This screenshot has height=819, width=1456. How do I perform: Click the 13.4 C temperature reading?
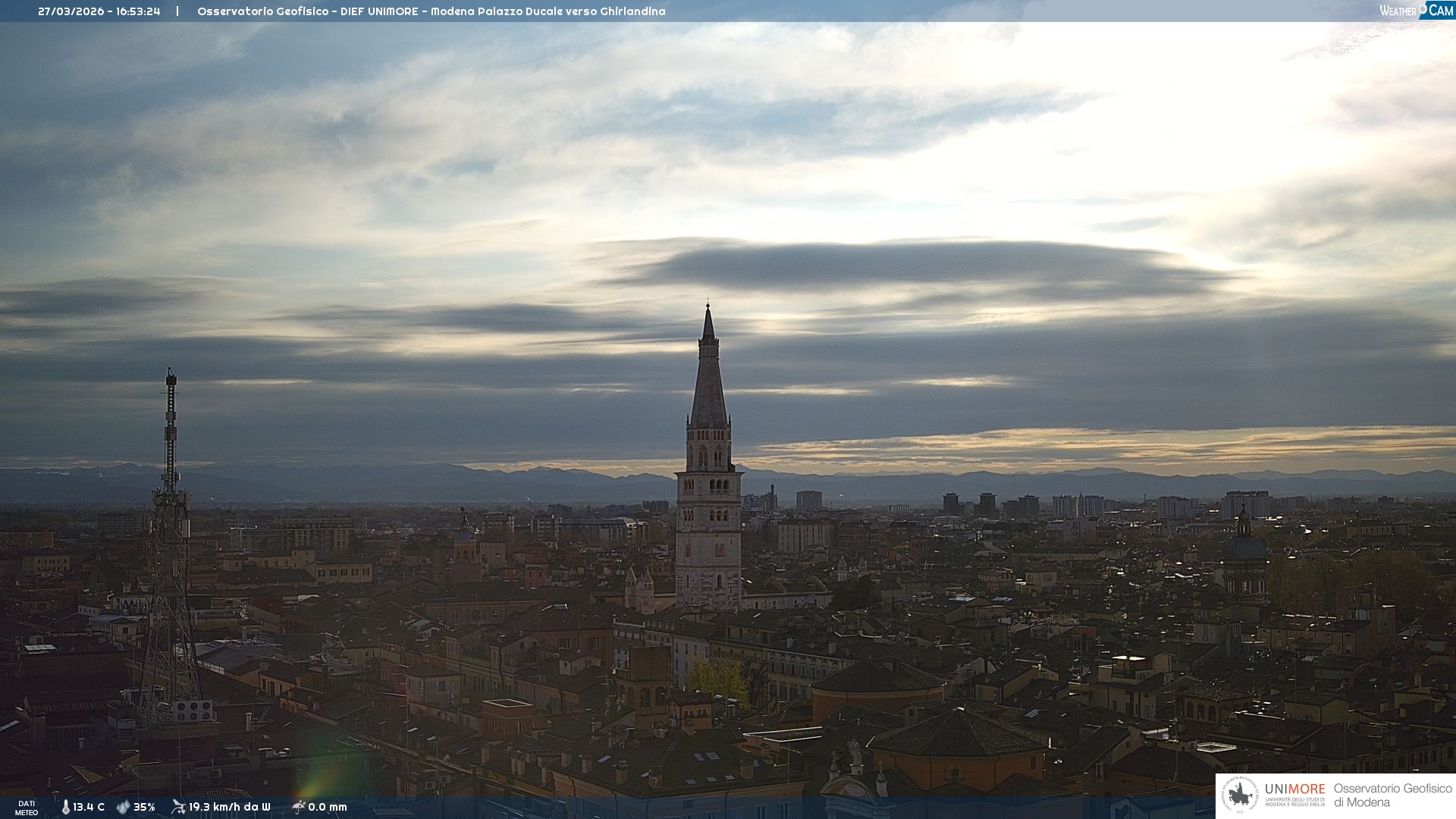tap(89, 807)
